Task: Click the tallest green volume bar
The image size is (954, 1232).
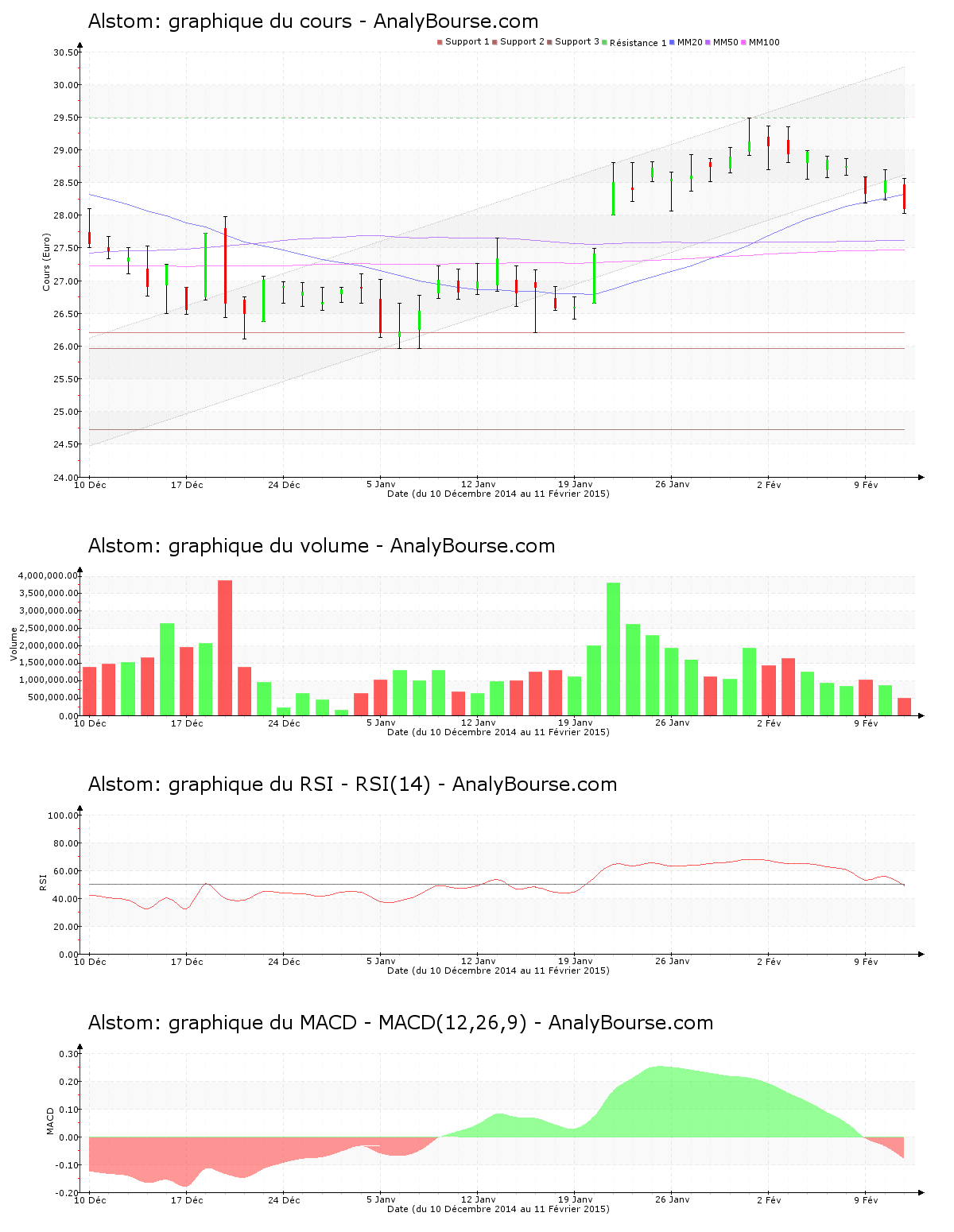Action: (613, 649)
